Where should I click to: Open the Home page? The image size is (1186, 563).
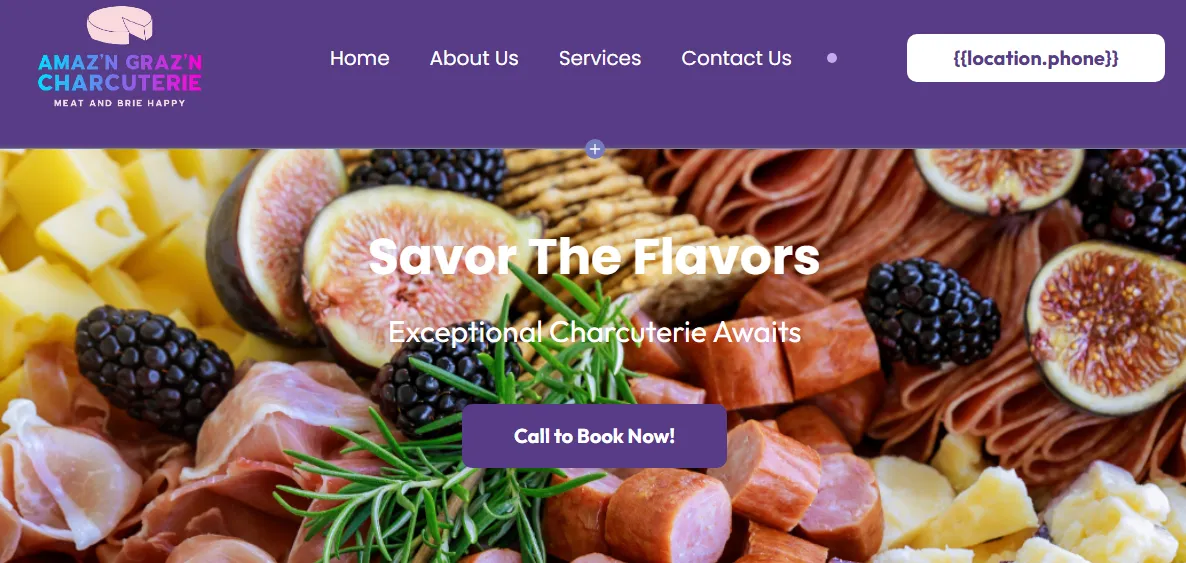pos(359,58)
